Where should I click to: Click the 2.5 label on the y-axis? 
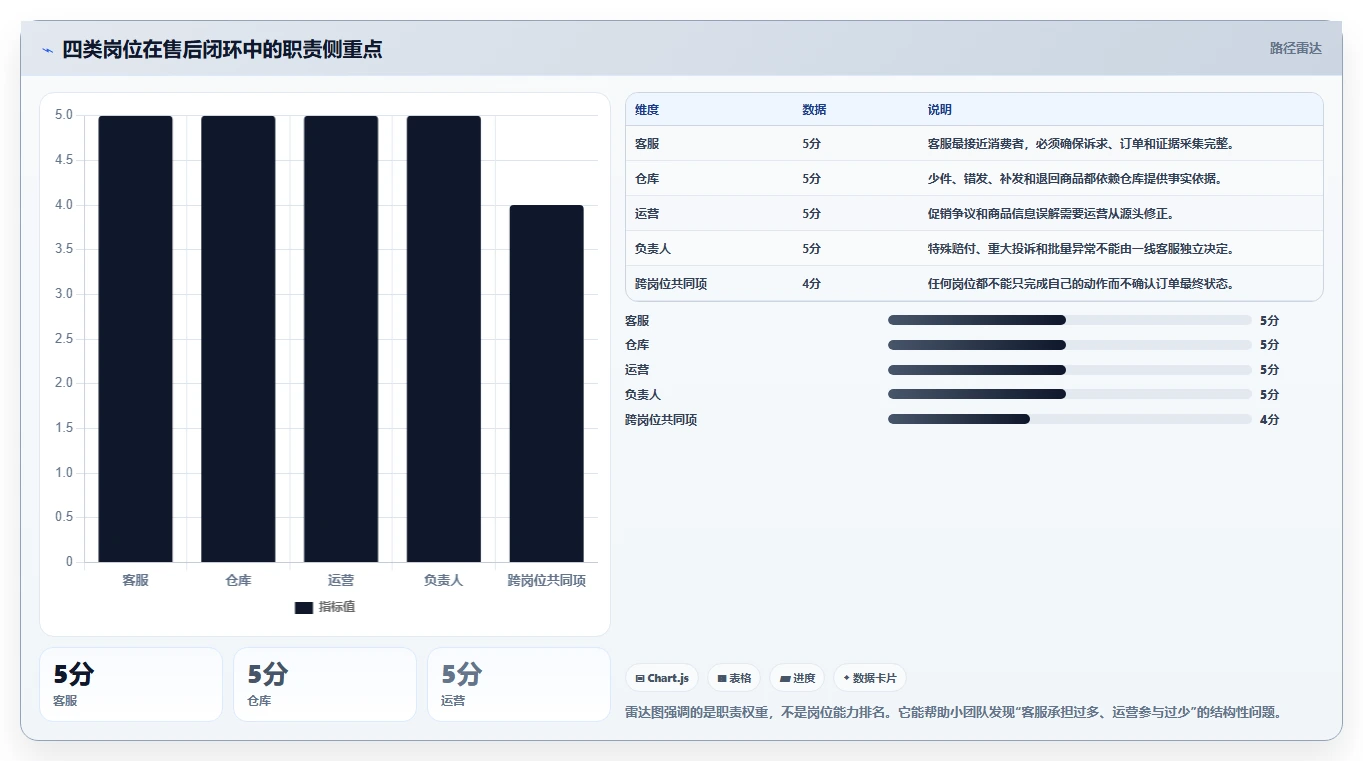(x=64, y=339)
